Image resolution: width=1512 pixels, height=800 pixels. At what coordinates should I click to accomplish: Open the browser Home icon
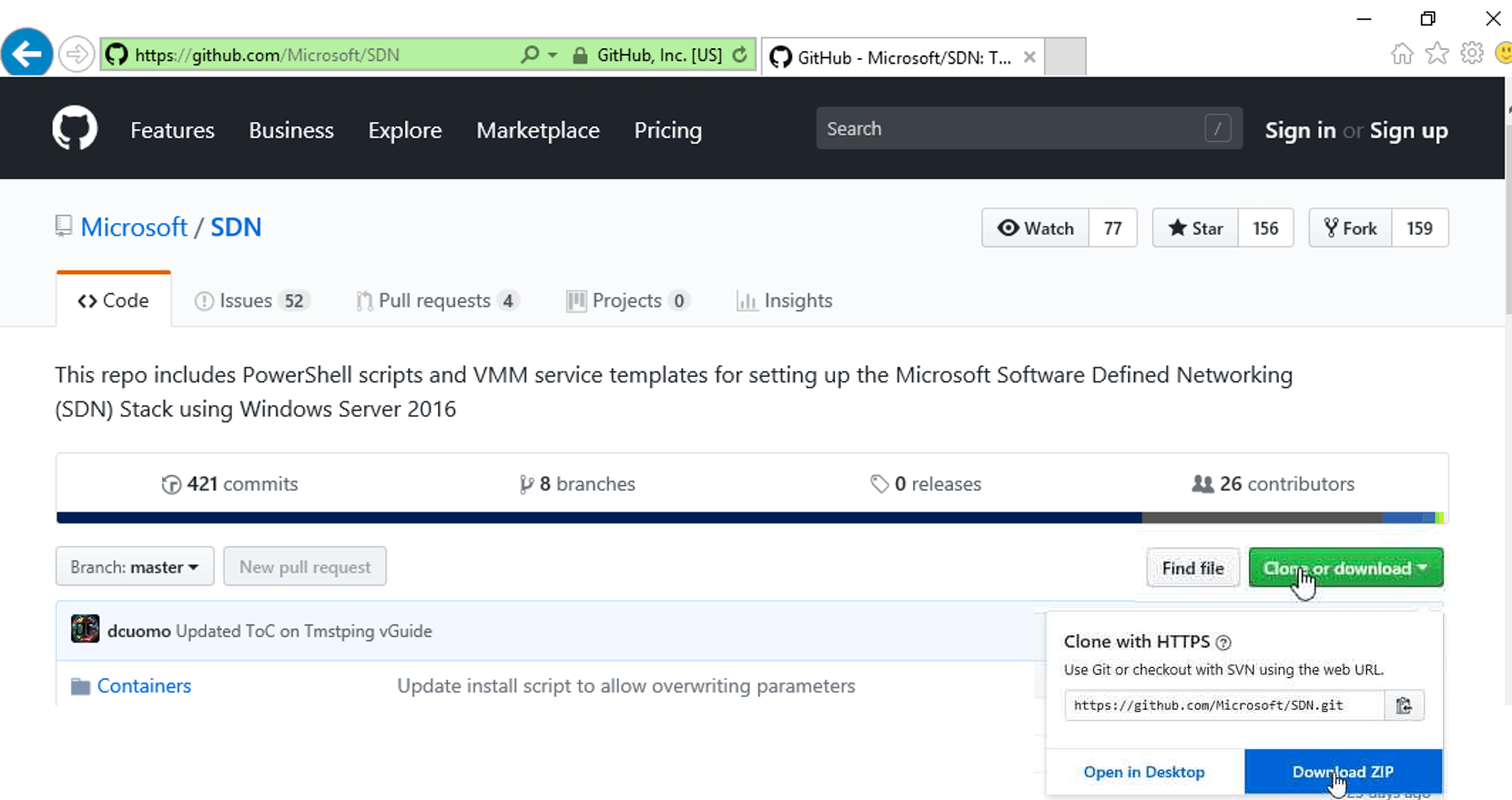point(1402,54)
